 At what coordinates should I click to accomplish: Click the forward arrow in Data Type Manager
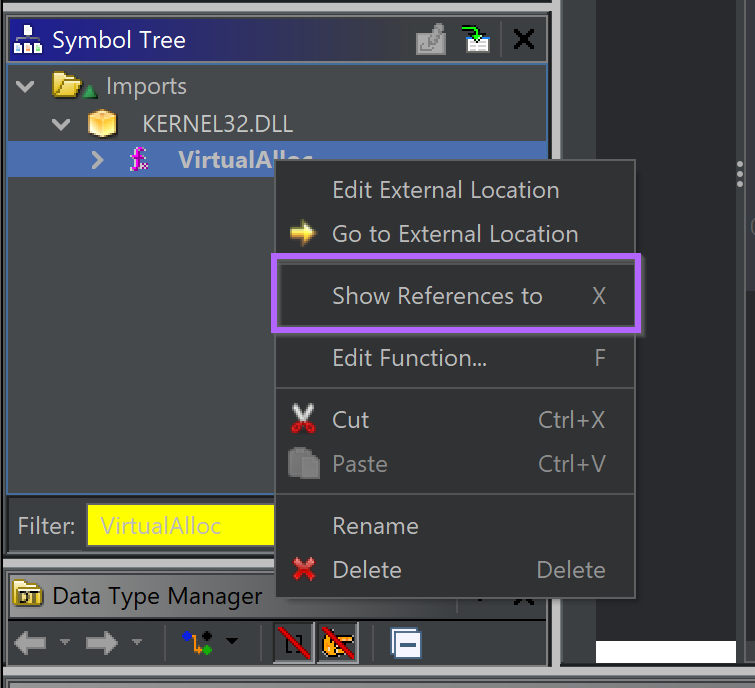pos(102,643)
